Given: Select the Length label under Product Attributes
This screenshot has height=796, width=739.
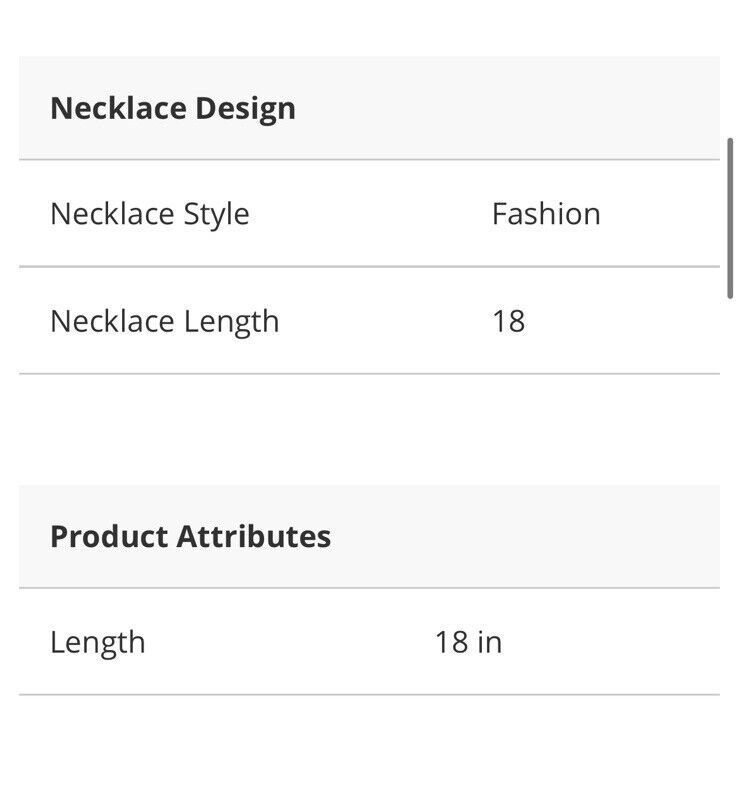Looking at the screenshot, I should point(97,642).
